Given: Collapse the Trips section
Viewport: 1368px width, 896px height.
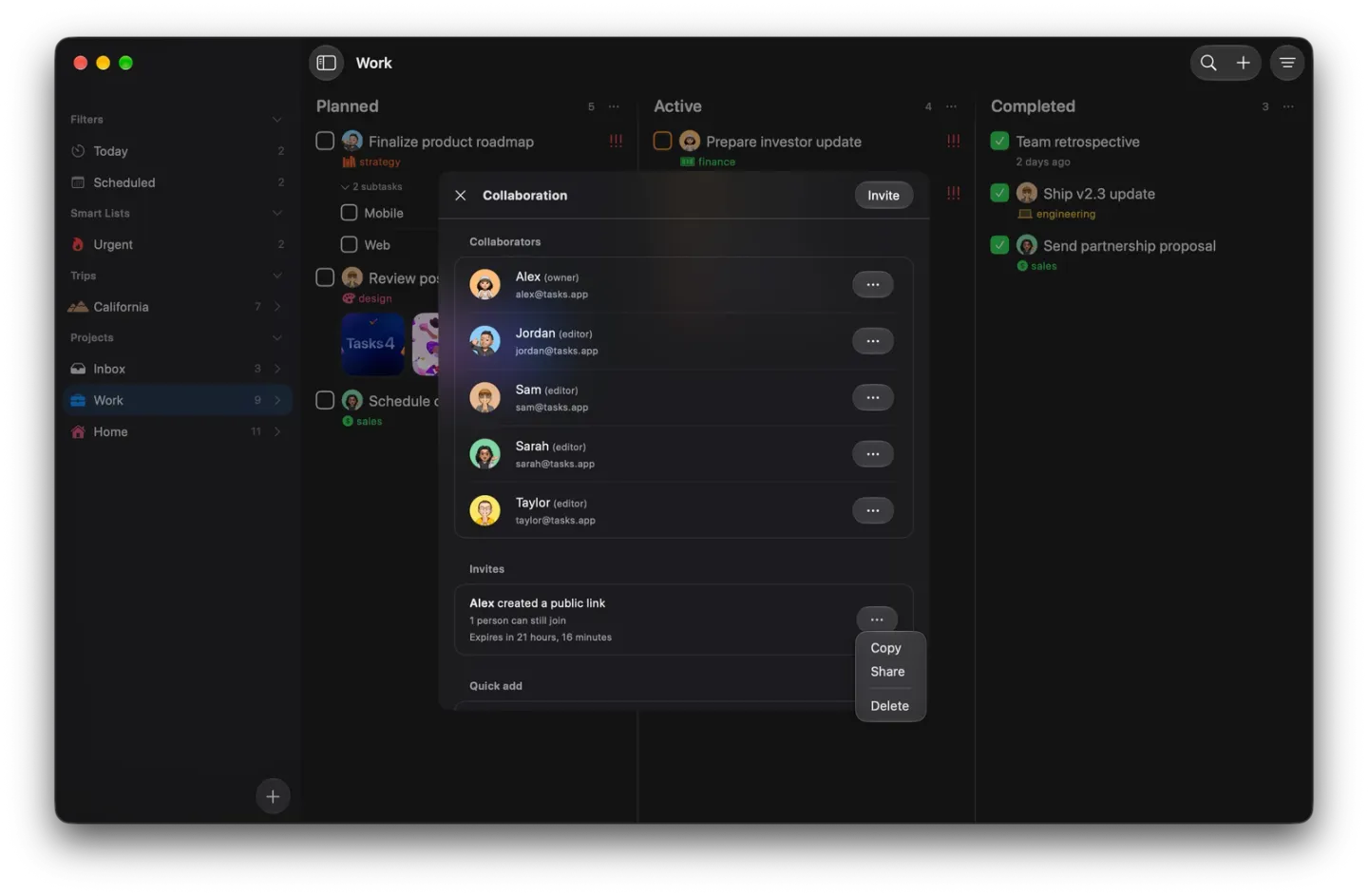Looking at the screenshot, I should (x=276, y=276).
